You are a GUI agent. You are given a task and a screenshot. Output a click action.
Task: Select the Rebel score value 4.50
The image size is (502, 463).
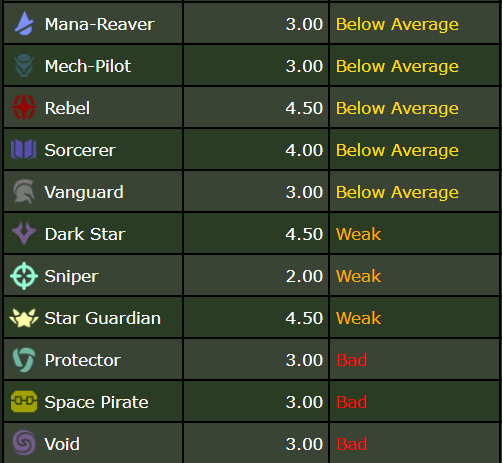pos(304,108)
